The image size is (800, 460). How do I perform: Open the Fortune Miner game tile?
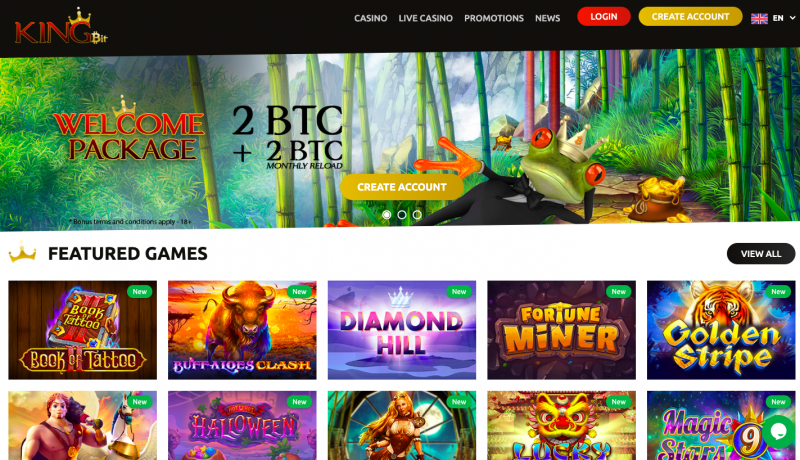562,330
